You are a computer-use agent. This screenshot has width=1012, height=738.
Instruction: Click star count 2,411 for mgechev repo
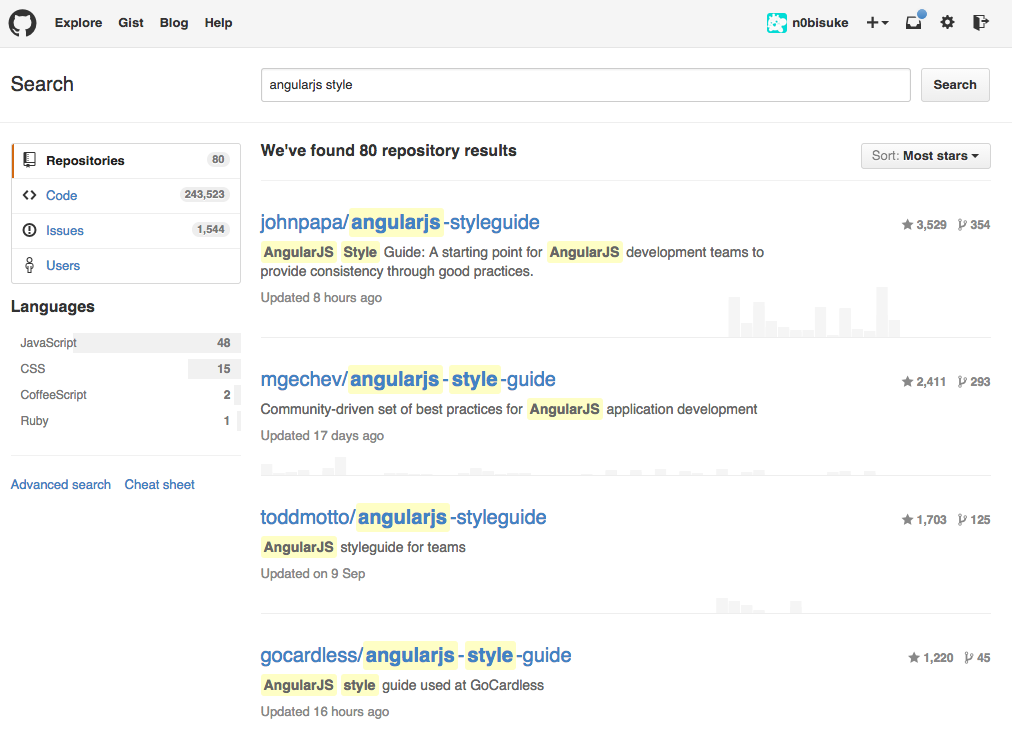coord(924,382)
